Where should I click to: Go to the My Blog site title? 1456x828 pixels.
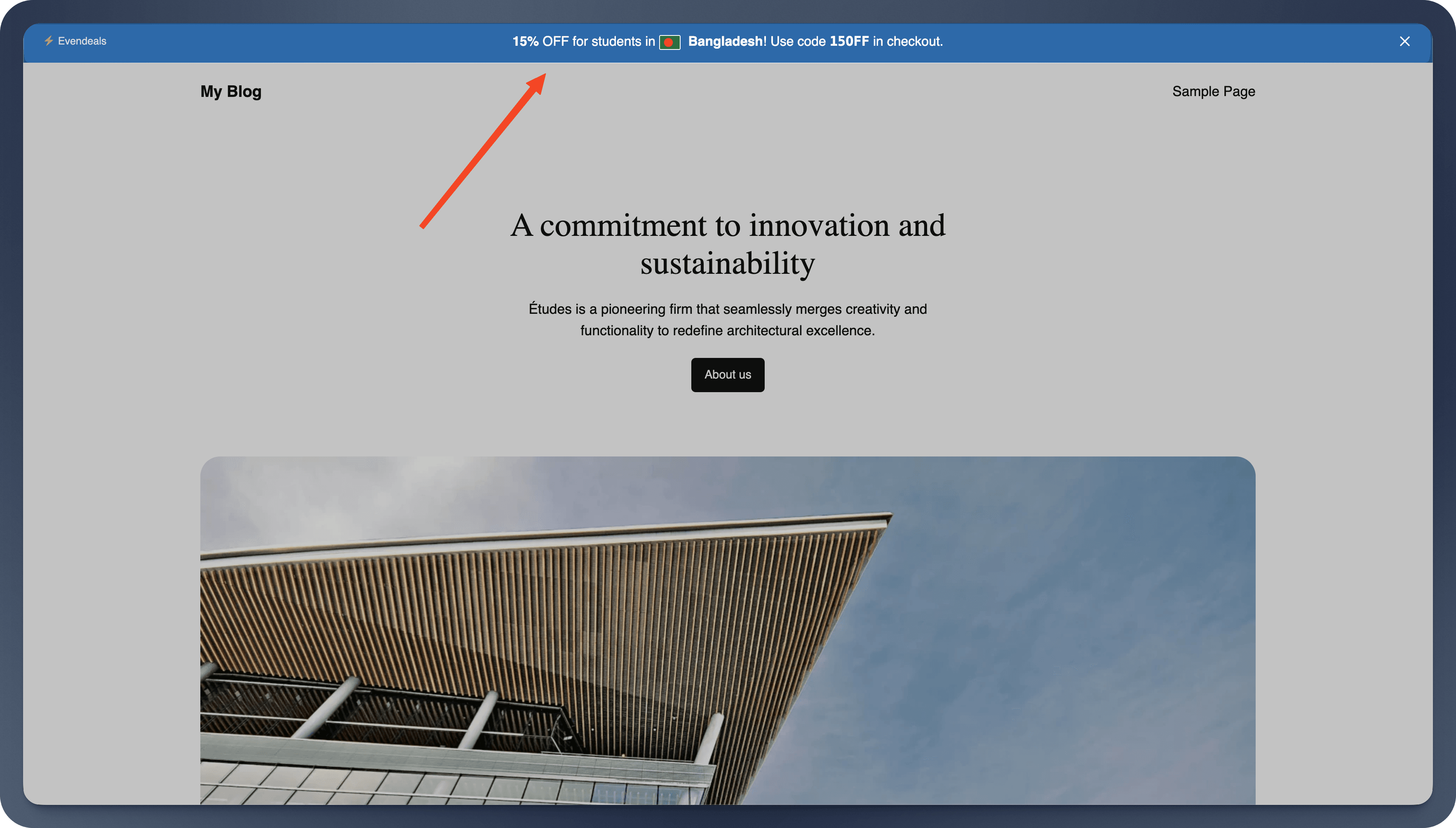pos(231,92)
